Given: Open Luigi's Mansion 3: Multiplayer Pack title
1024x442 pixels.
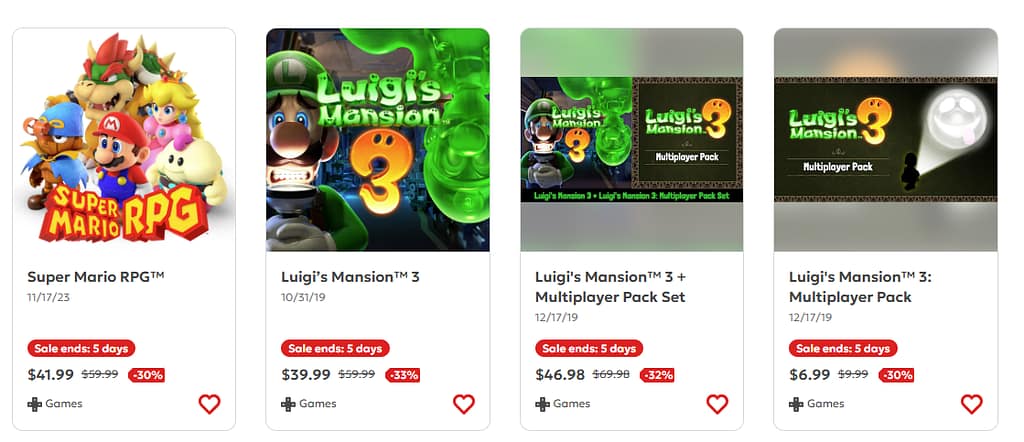Looking at the screenshot, I should (x=860, y=287).
